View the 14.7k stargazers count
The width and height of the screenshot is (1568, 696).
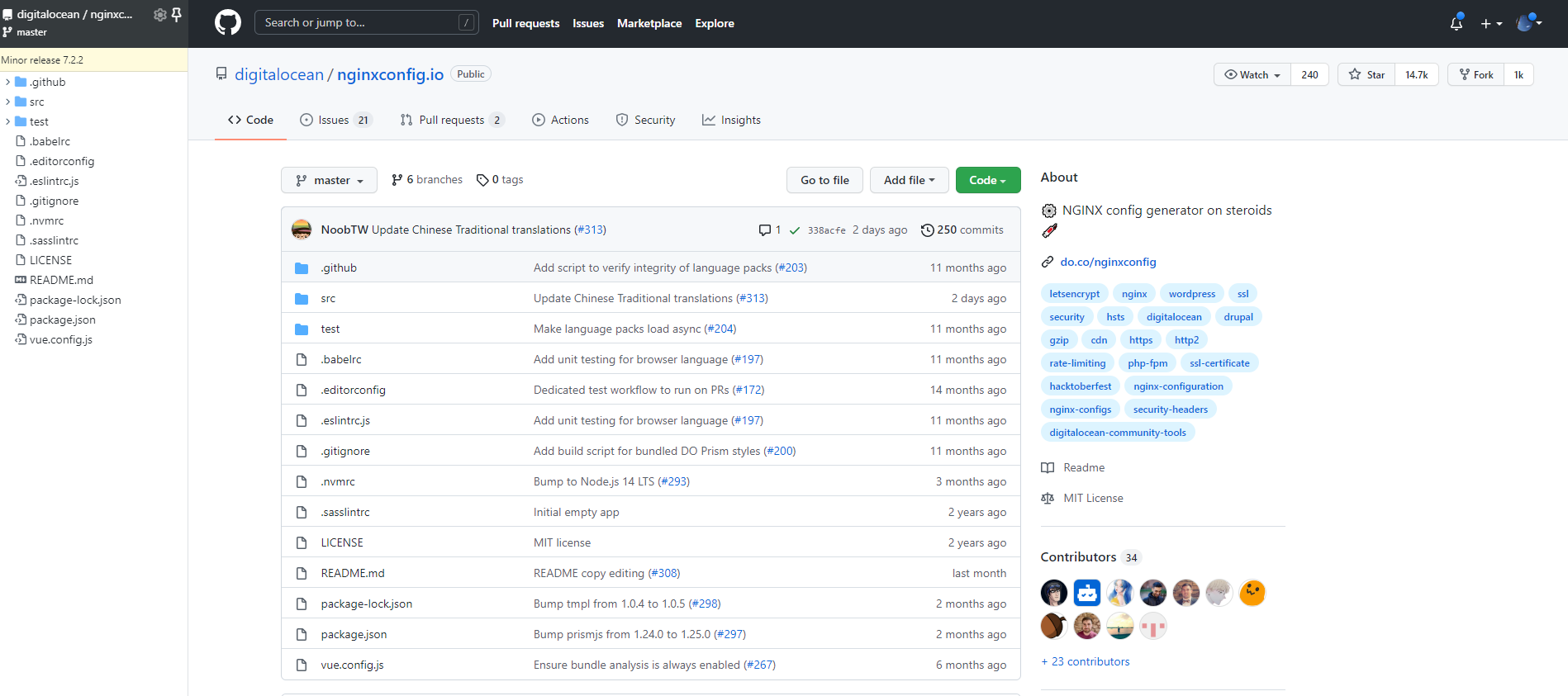click(1417, 74)
